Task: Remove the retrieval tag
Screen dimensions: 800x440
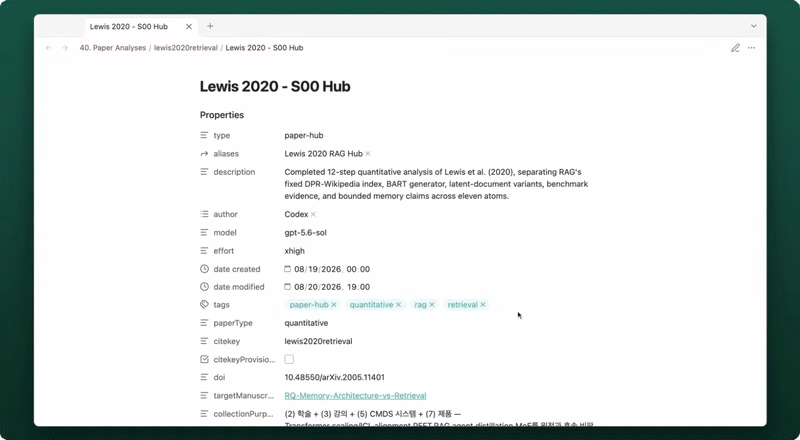Action: pyautogui.click(x=483, y=305)
